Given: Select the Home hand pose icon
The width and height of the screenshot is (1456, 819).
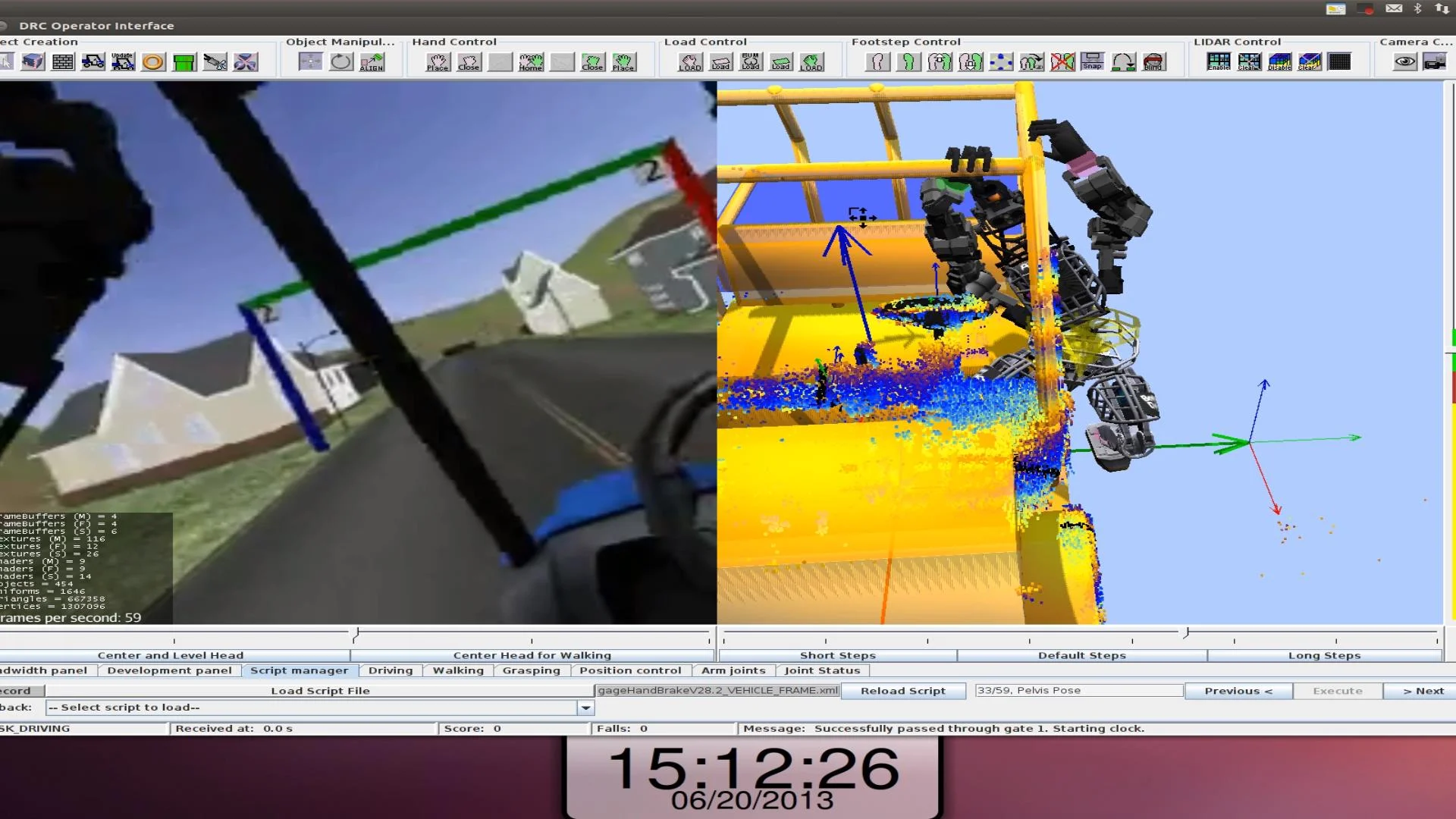Looking at the screenshot, I should click(x=531, y=62).
